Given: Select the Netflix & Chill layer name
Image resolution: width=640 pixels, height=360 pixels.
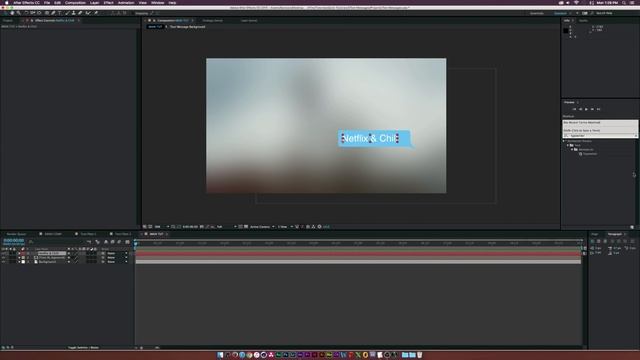Looking at the screenshot, I should coord(52,253).
